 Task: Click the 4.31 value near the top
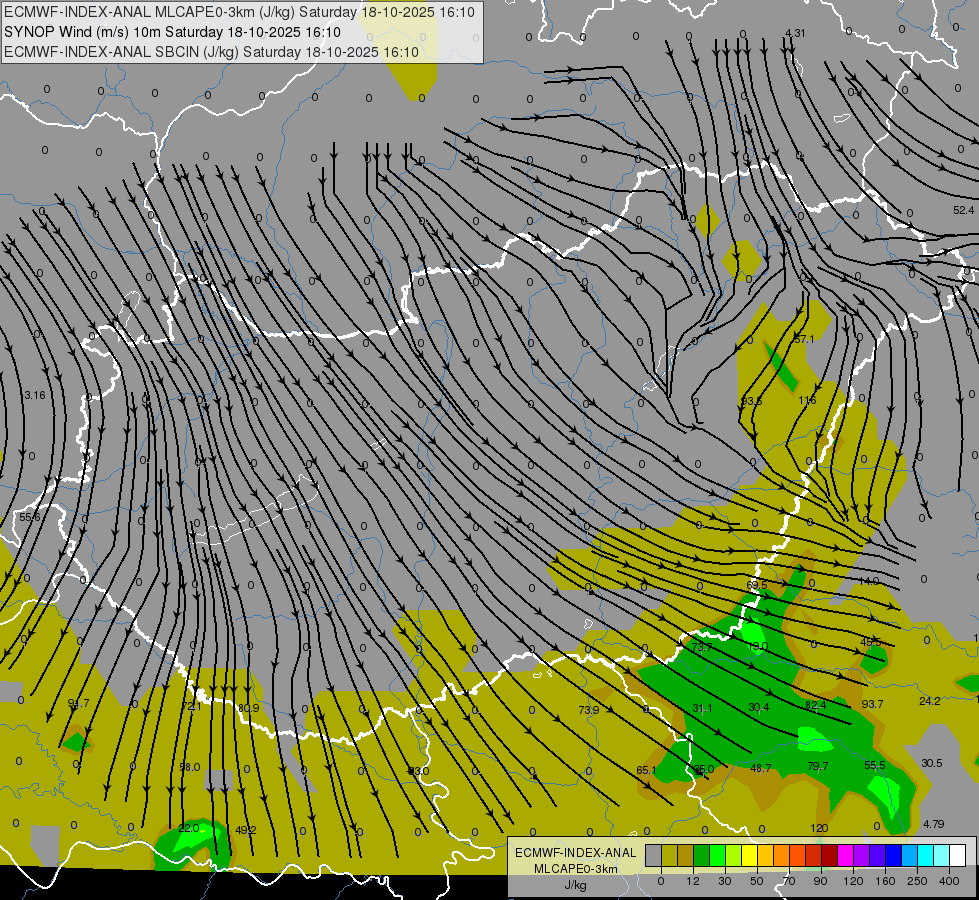click(795, 33)
